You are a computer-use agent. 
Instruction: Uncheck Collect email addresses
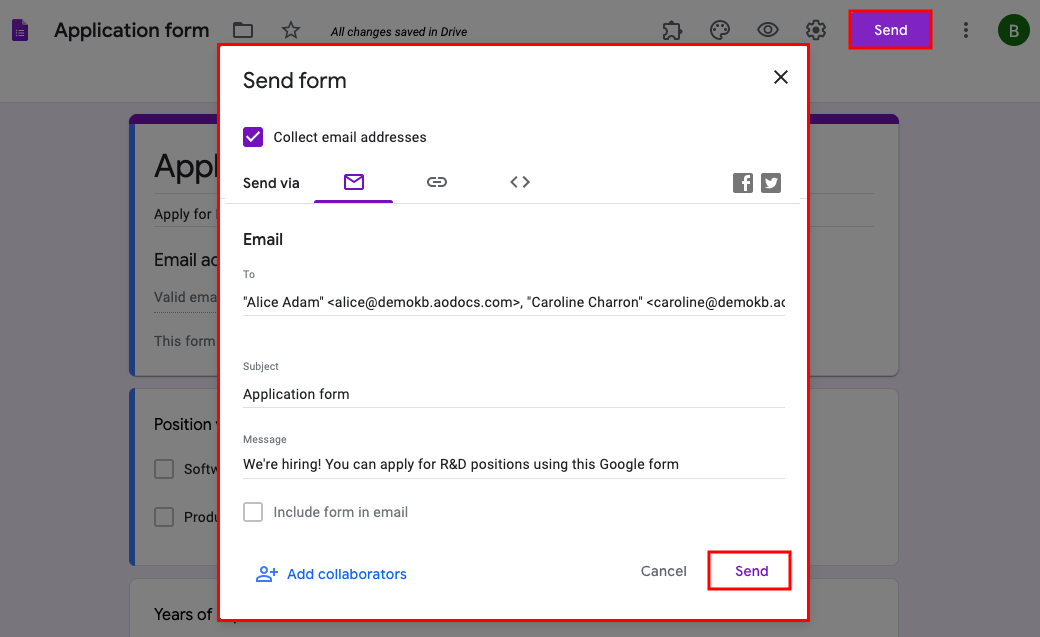(254, 137)
